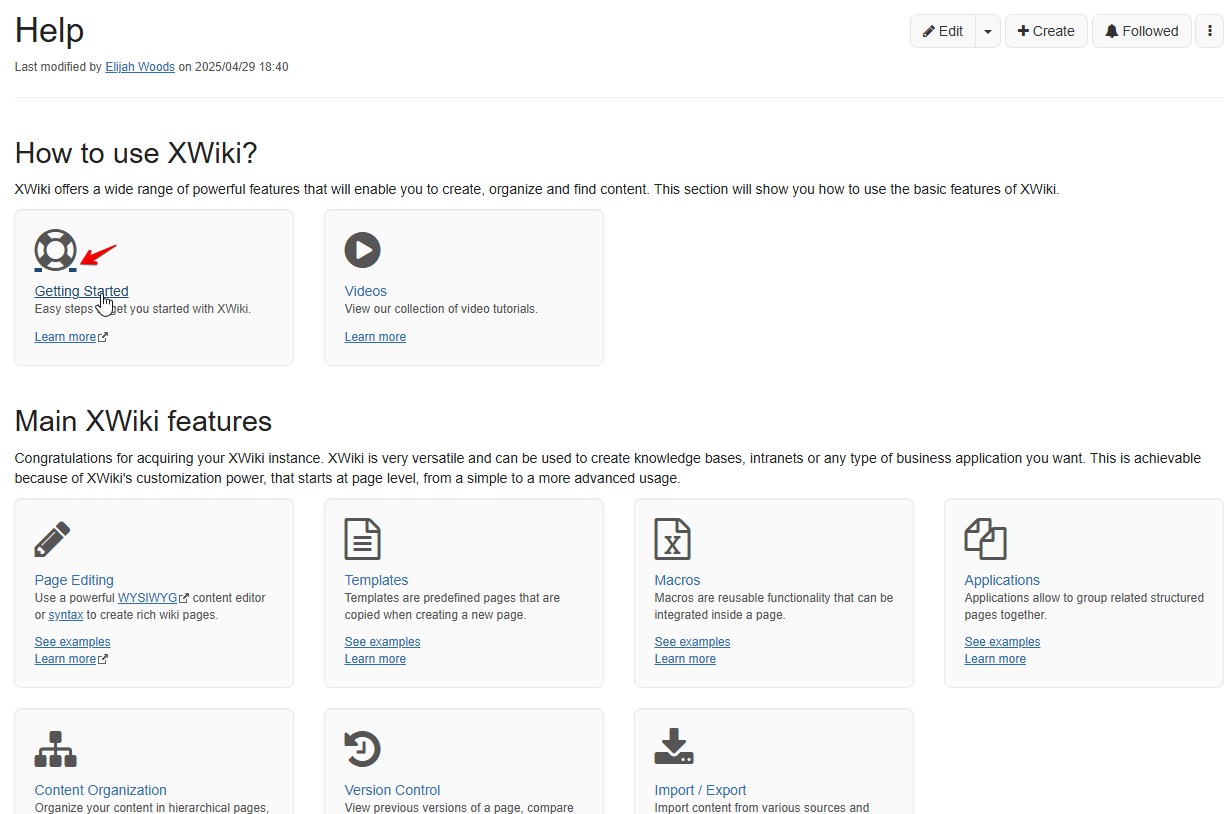The height and width of the screenshot is (814, 1227).
Task: Click the Help page title
Action: tap(49, 30)
